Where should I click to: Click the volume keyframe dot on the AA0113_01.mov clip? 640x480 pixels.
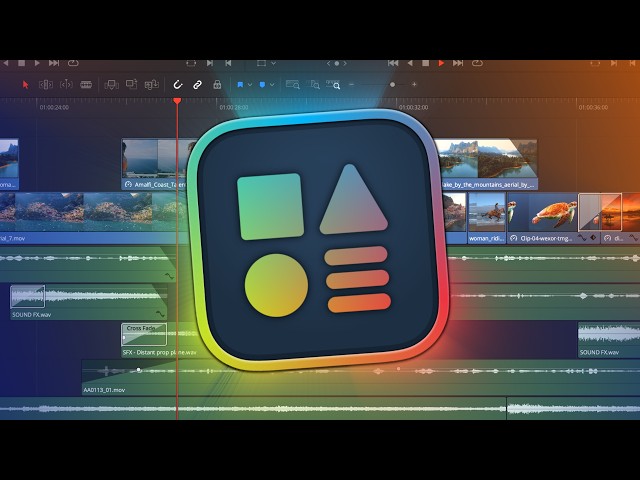(139, 369)
